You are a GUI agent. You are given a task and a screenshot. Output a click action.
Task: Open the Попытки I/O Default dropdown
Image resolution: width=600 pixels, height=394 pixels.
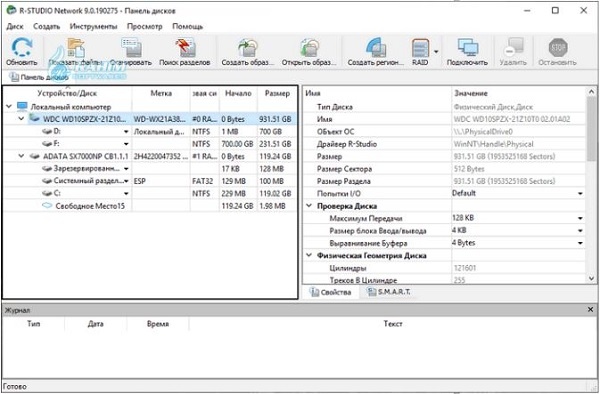click(580, 194)
